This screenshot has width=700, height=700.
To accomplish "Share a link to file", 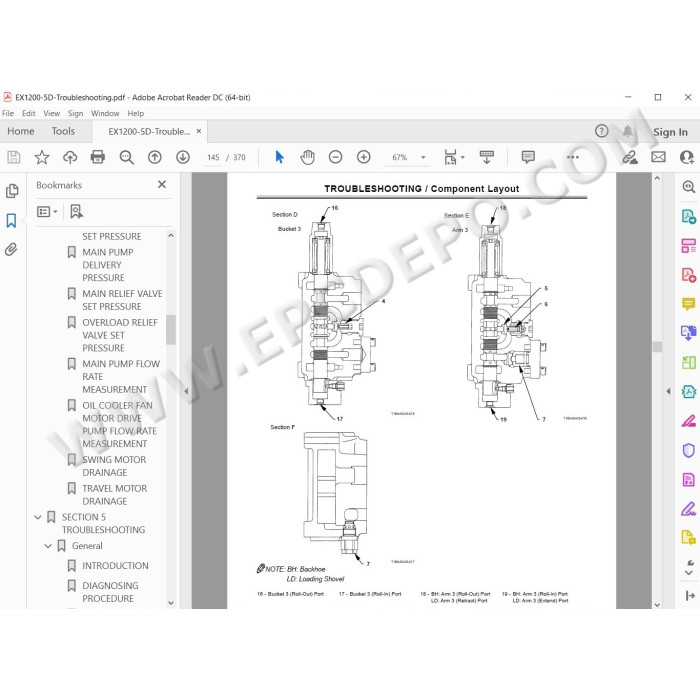I will point(630,157).
